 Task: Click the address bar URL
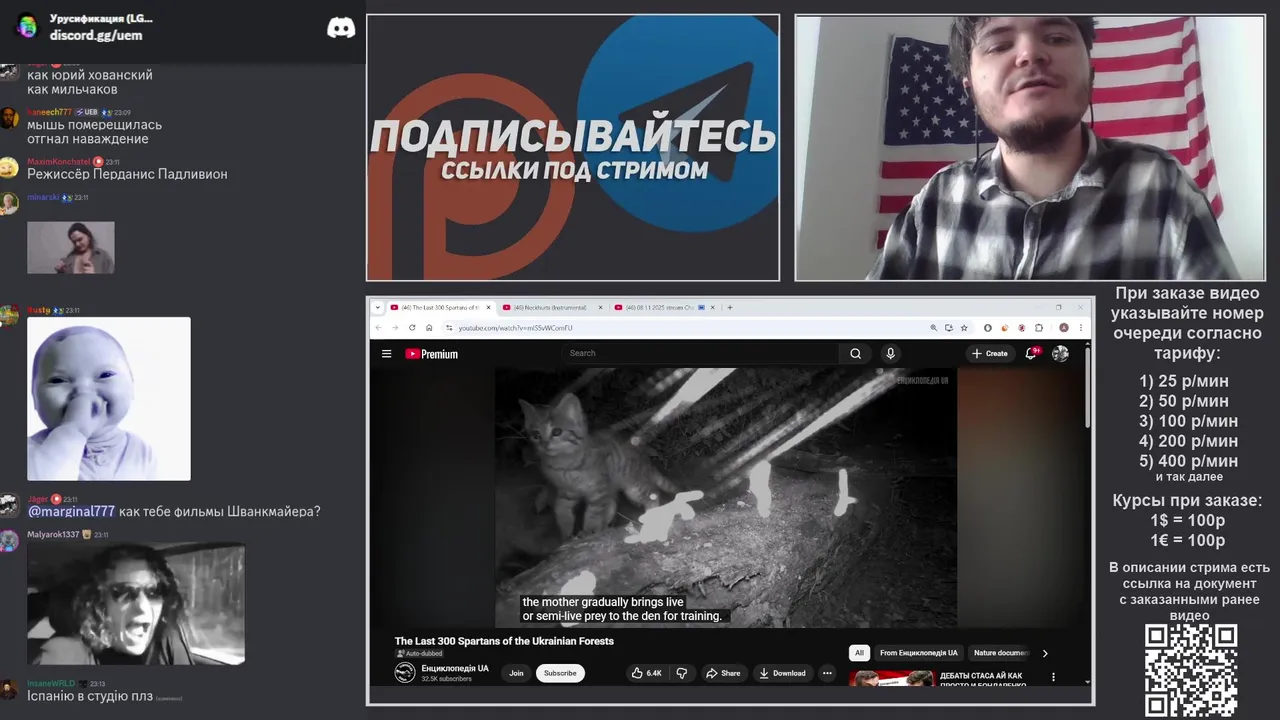click(x=516, y=328)
